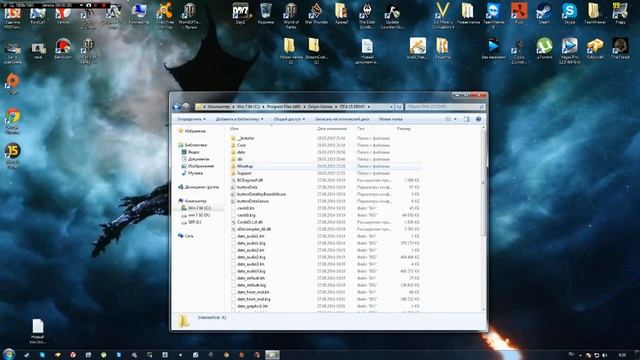The image size is (640, 360).
Task: Select the Fraps desktop shortcut
Action: pyautogui.click(x=620, y=14)
